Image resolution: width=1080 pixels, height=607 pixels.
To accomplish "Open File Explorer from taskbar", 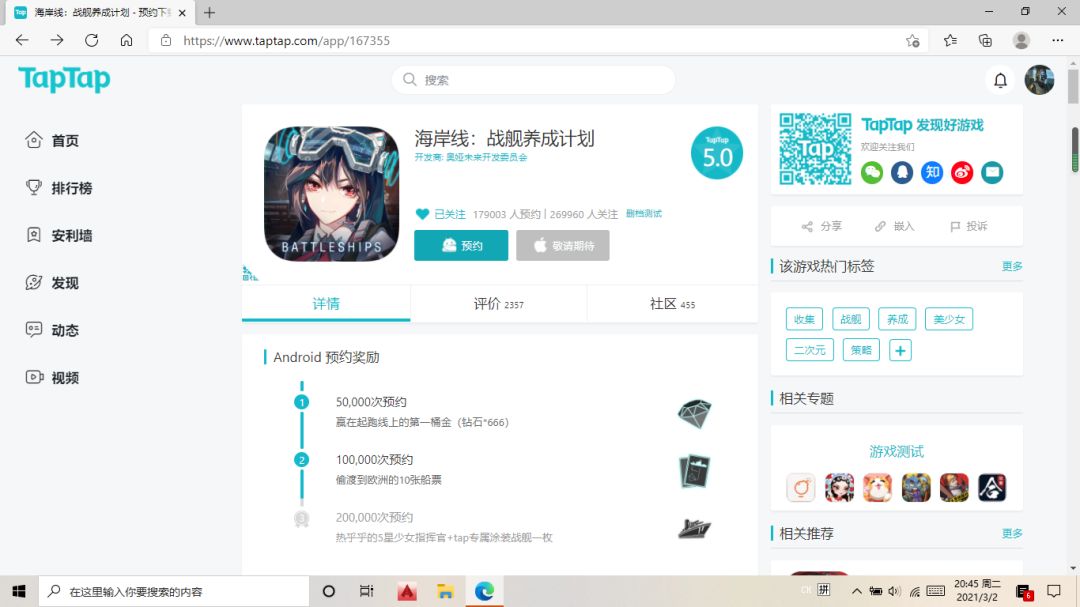I will (x=446, y=591).
